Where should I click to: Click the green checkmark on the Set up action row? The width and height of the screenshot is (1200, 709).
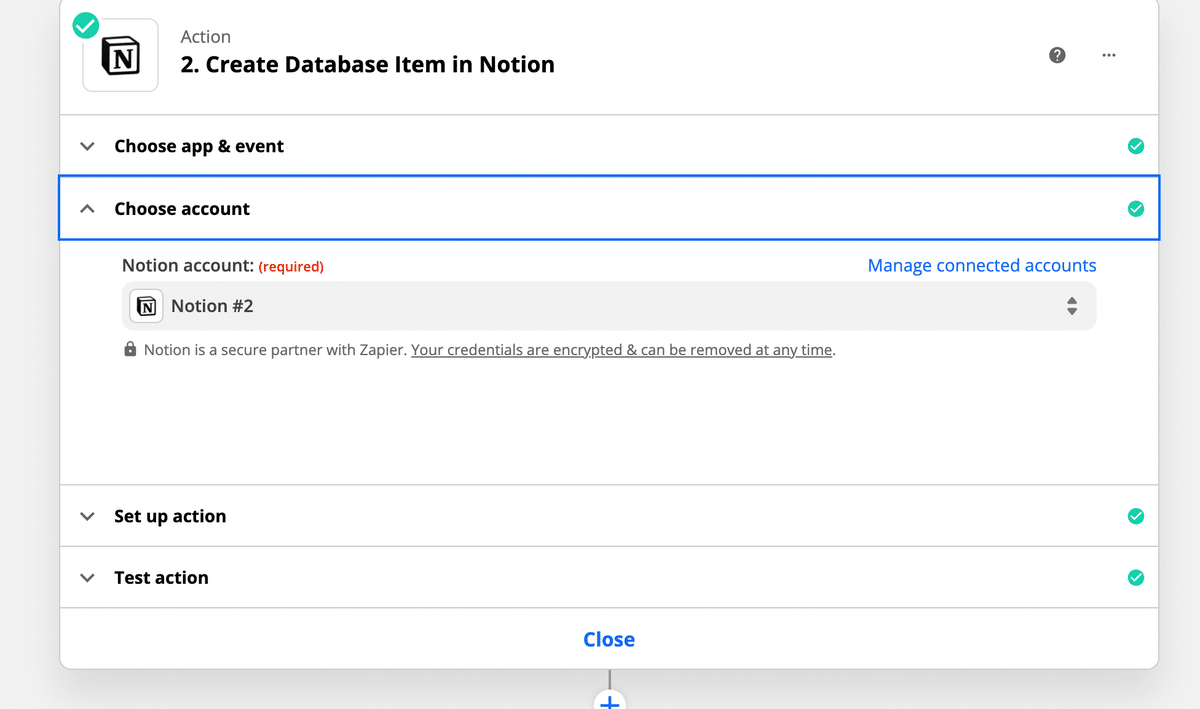coord(1136,516)
